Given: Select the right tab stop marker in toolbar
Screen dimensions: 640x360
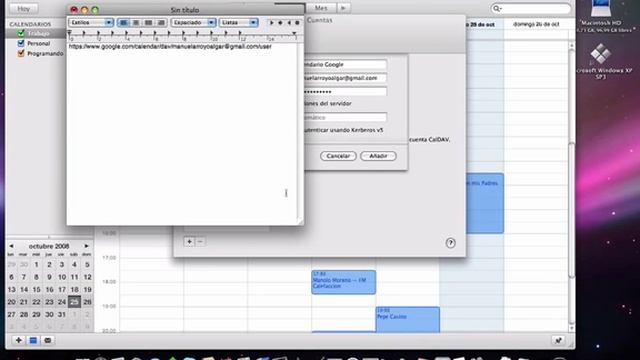Looking at the screenshot, I should point(289,23).
